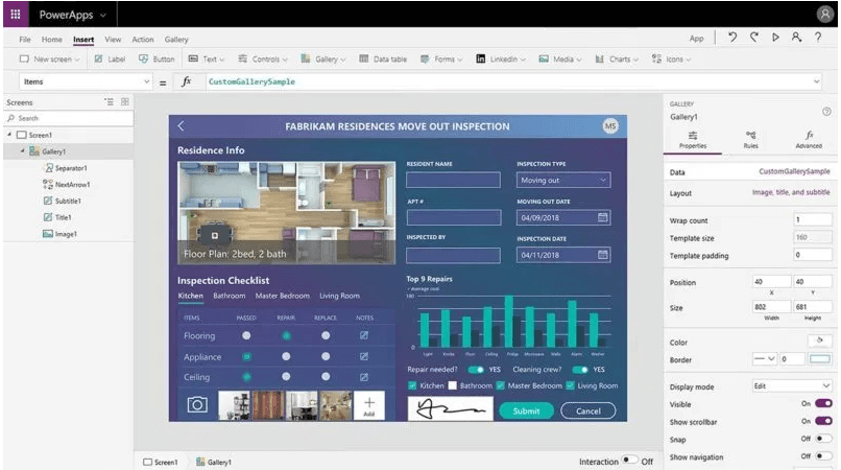
Task: Click the Cancel button
Action: (x=588, y=411)
